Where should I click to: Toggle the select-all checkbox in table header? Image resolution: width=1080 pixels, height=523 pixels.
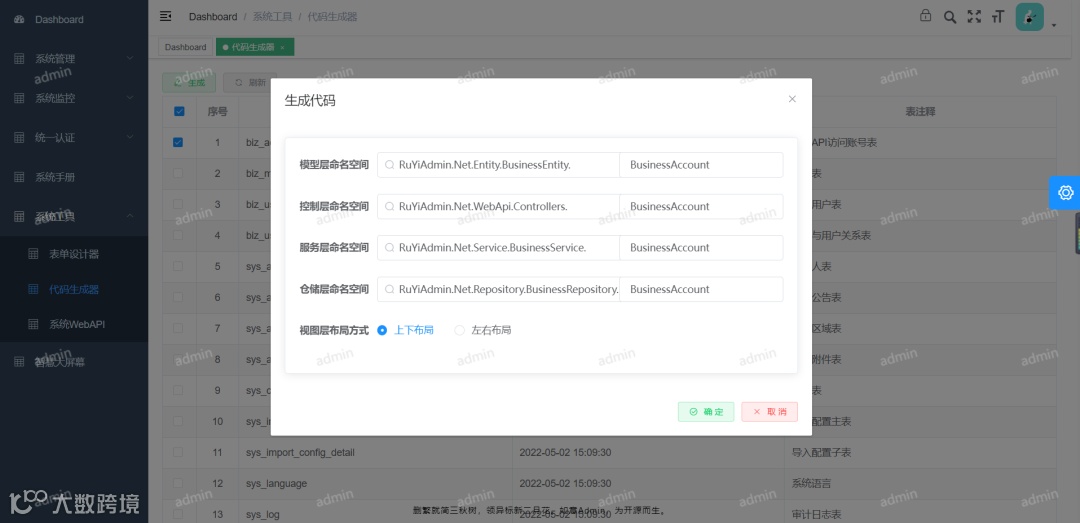coord(178,112)
